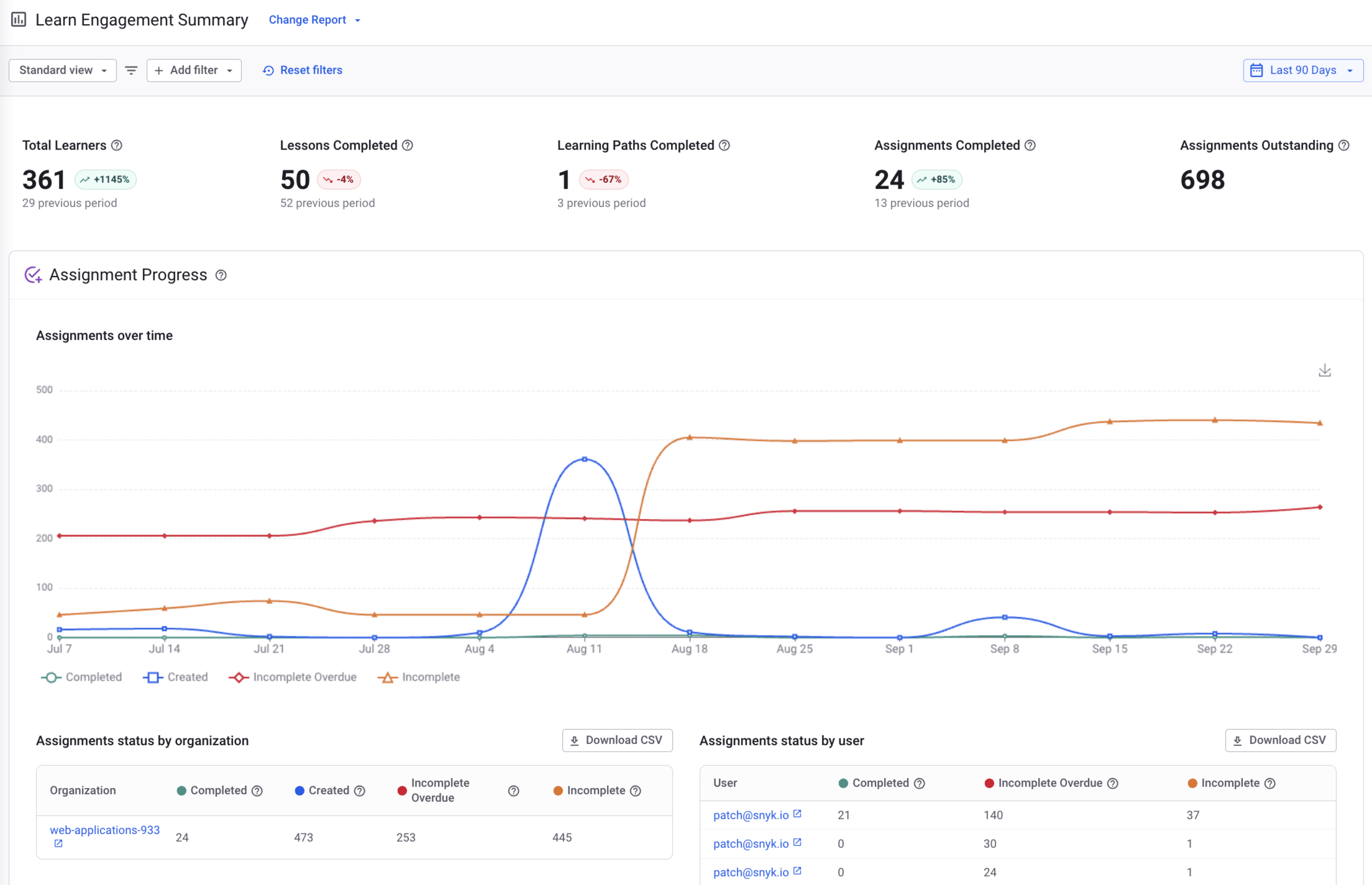This screenshot has height=885, width=1372.
Task: Click the chart download icon
Action: 1324,370
